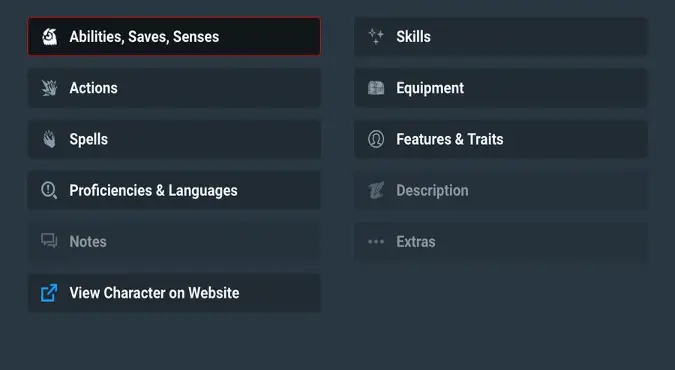This screenshot has width=675, height=370.
Task: Click the sparkle stars icon beside Skills
Action: tap(376, 37)
